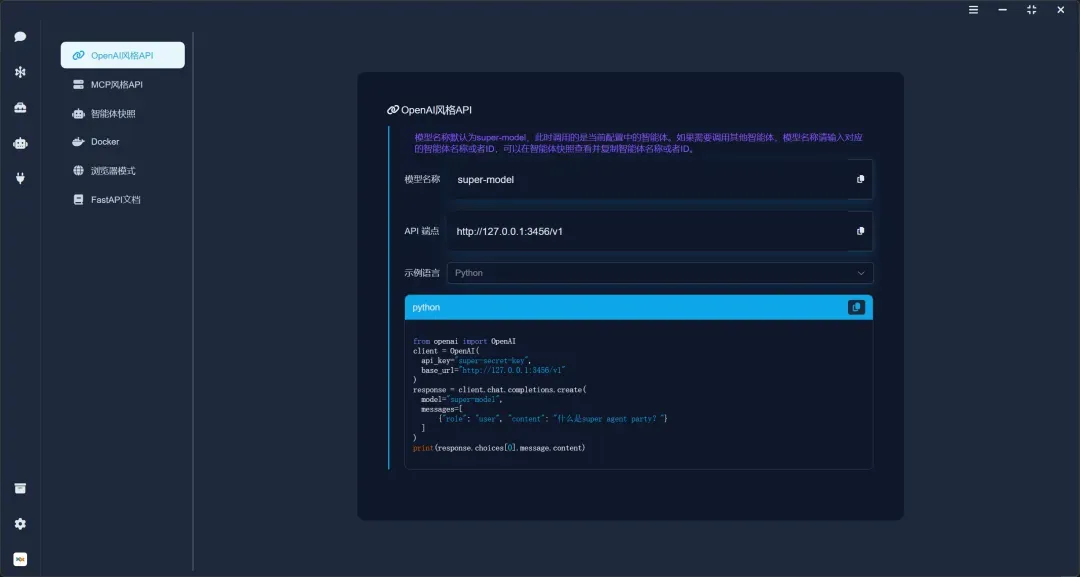Open the hamburger menu in title bar
The height and width of the screenshot is (577, 1080).
(973, 10)
